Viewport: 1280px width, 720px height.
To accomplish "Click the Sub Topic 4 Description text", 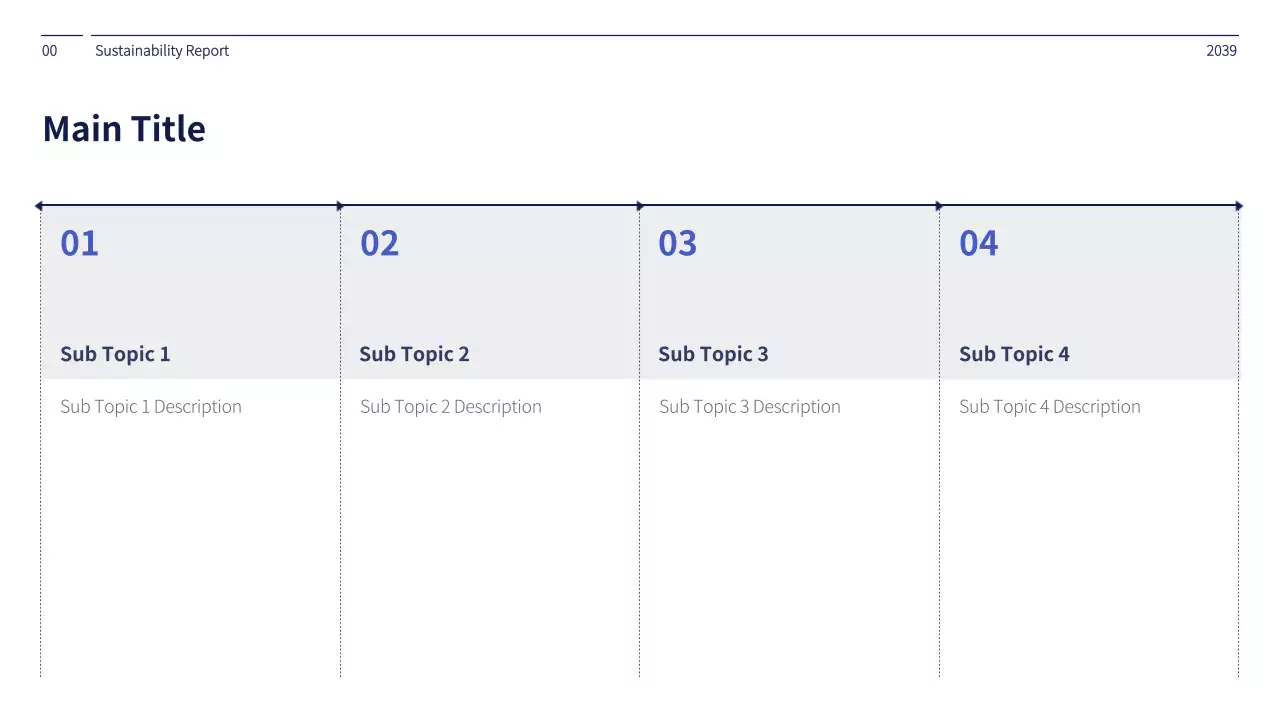I will click(x=1050, y=407).
